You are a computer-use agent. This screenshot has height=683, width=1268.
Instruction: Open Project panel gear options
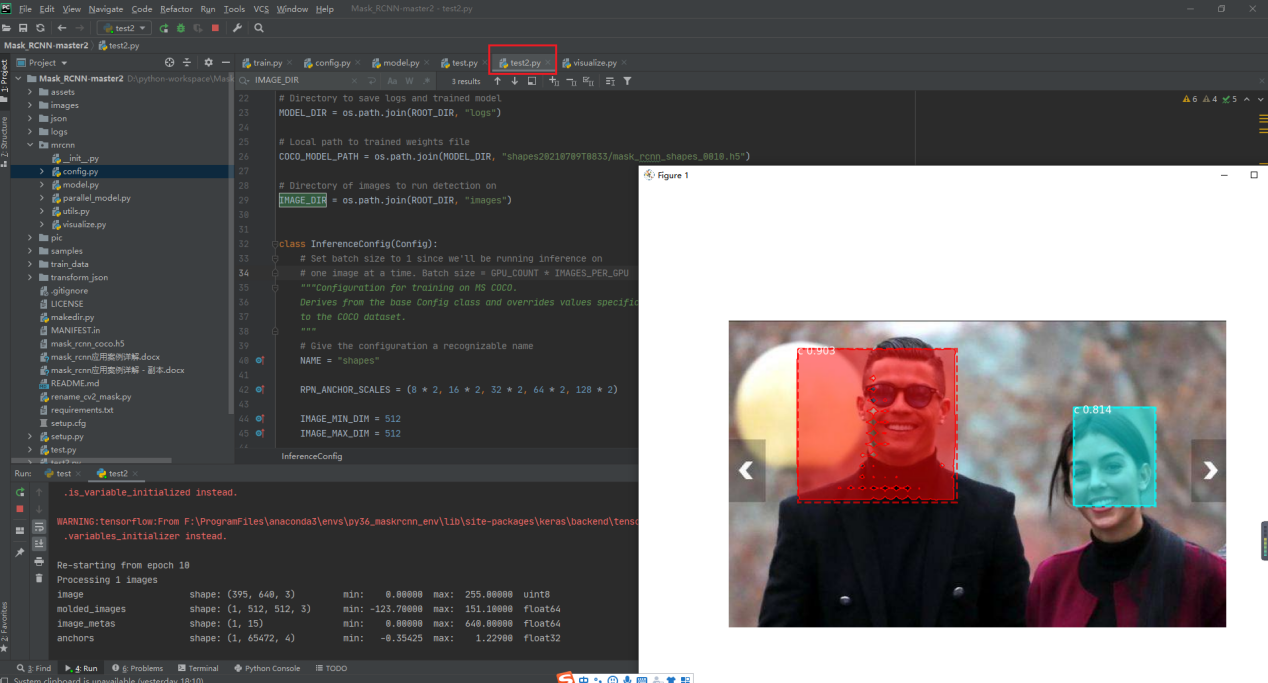click(208, 62)
